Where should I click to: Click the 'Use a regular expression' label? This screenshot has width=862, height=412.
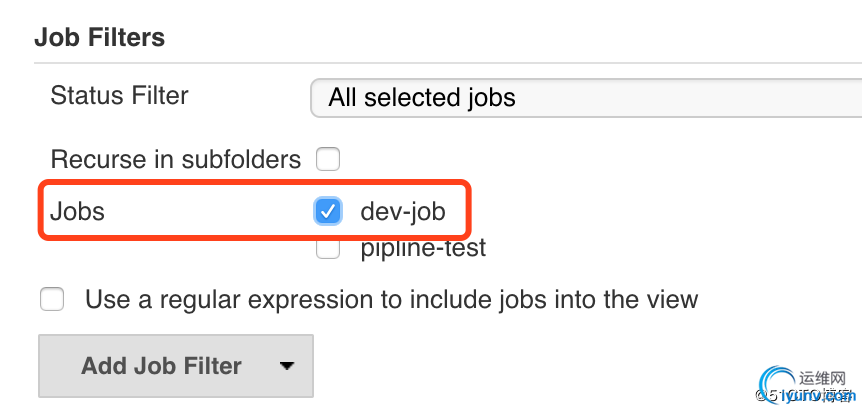pos(391,300)
